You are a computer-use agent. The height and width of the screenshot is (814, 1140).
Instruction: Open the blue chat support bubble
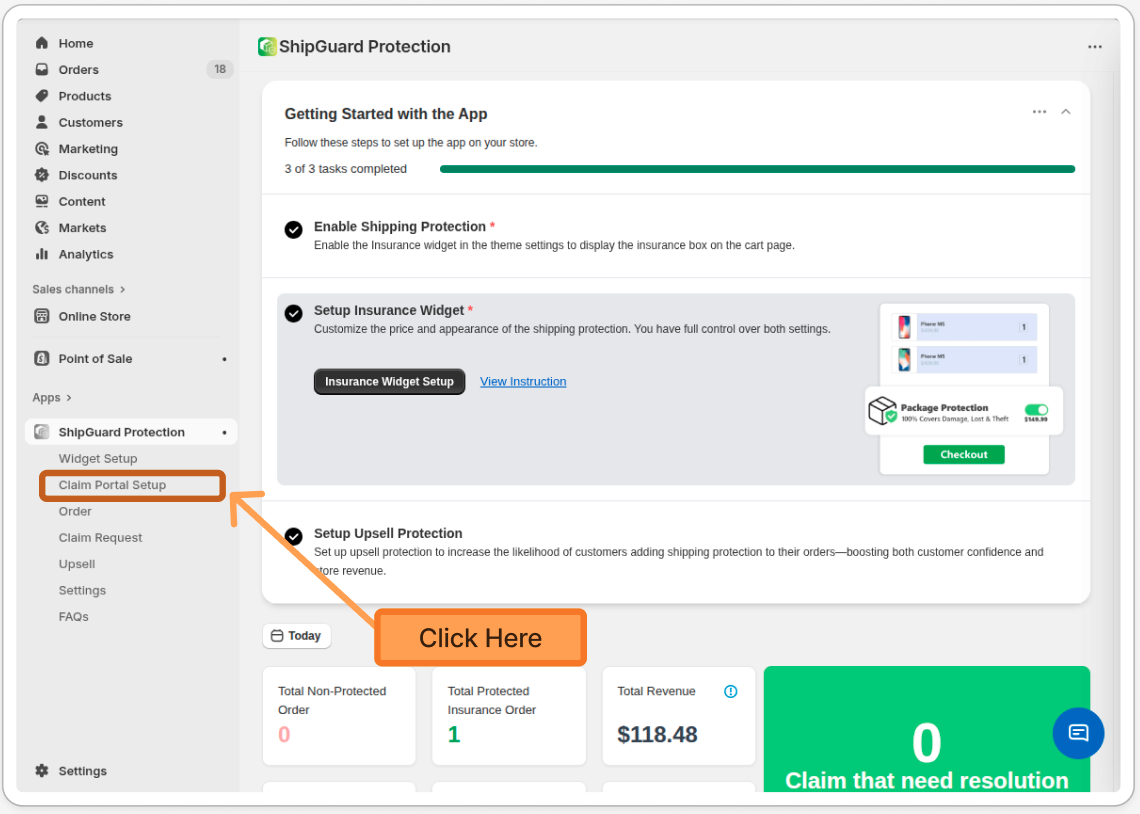tap(1078, 733)
